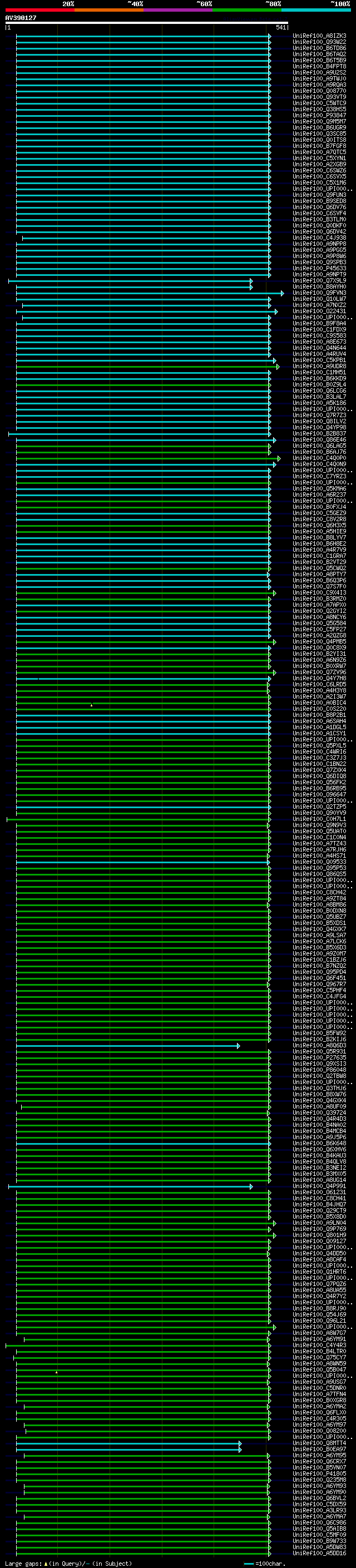Click the green alignment bar for UniRef100_A9UDR8
This screenshot has height=1568, width=356.
(x=148, y=367)
